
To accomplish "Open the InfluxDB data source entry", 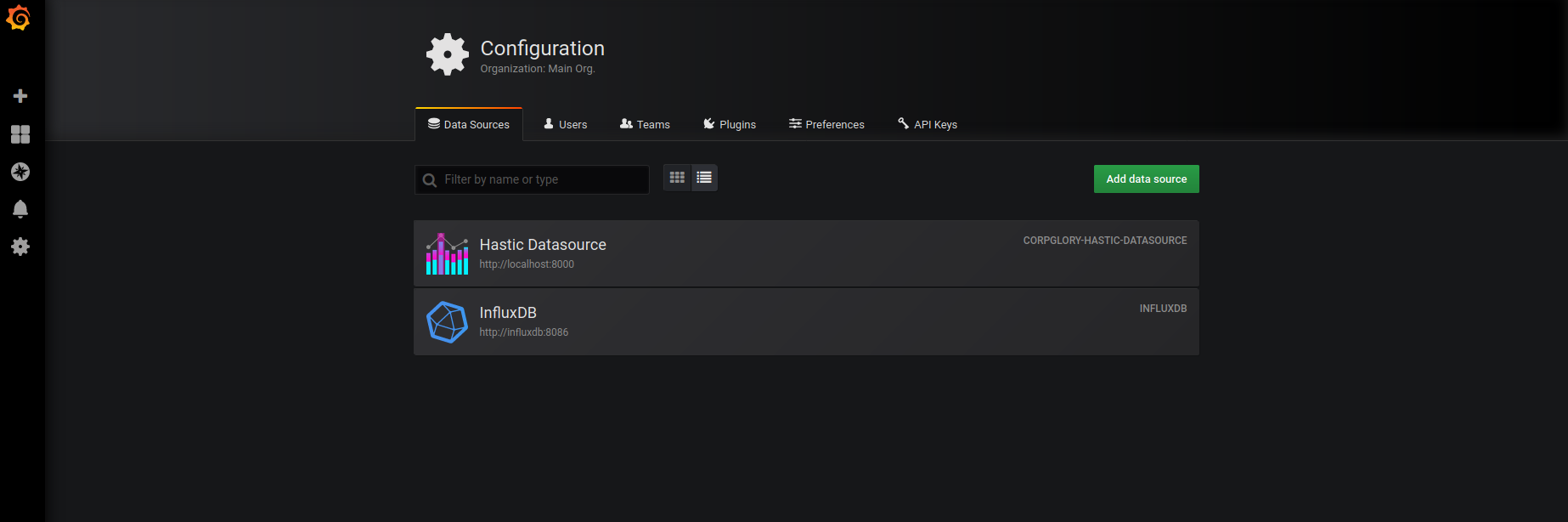I will pyautogui.click(x=806, y=322).
